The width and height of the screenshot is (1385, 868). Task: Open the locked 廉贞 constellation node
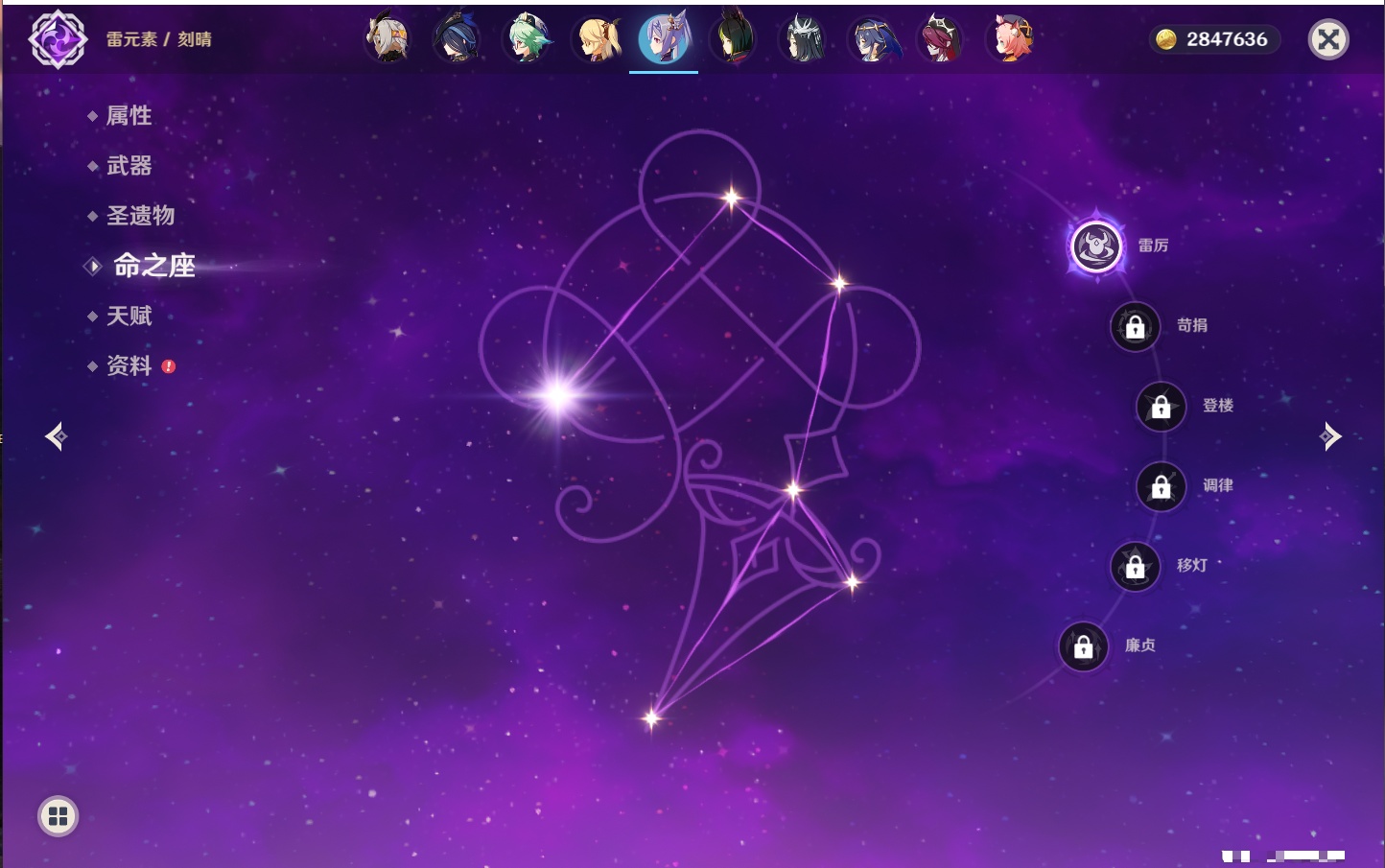(1084, 646)
